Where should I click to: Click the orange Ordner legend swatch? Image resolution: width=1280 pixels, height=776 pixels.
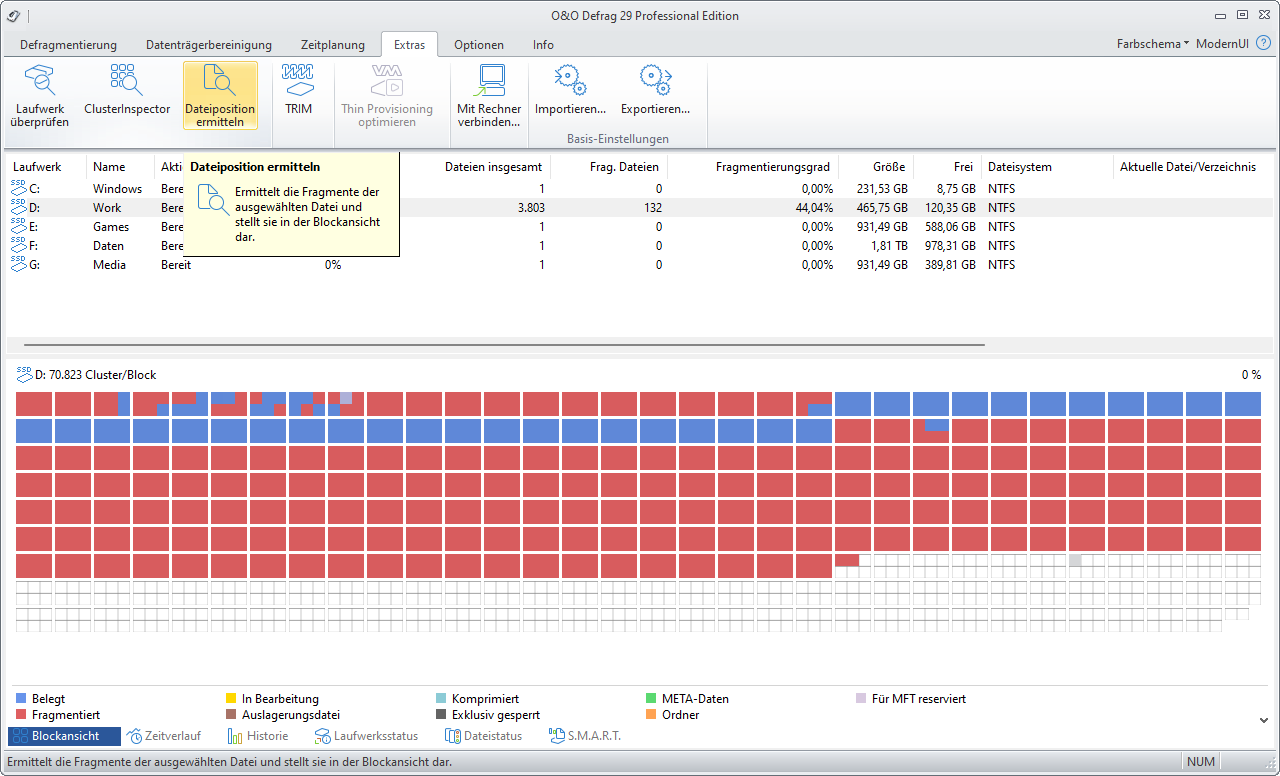point(652,715)
